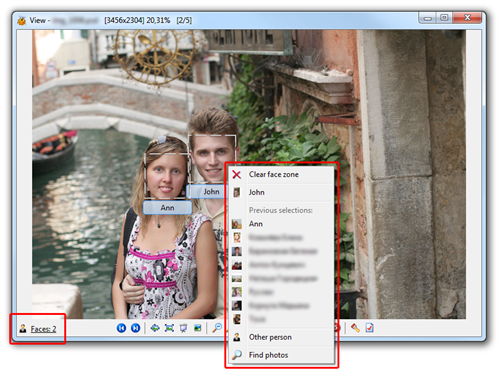Open the pencil edit tool icon
This screenshot has height=378, width=500.
[x=355, y=328]
